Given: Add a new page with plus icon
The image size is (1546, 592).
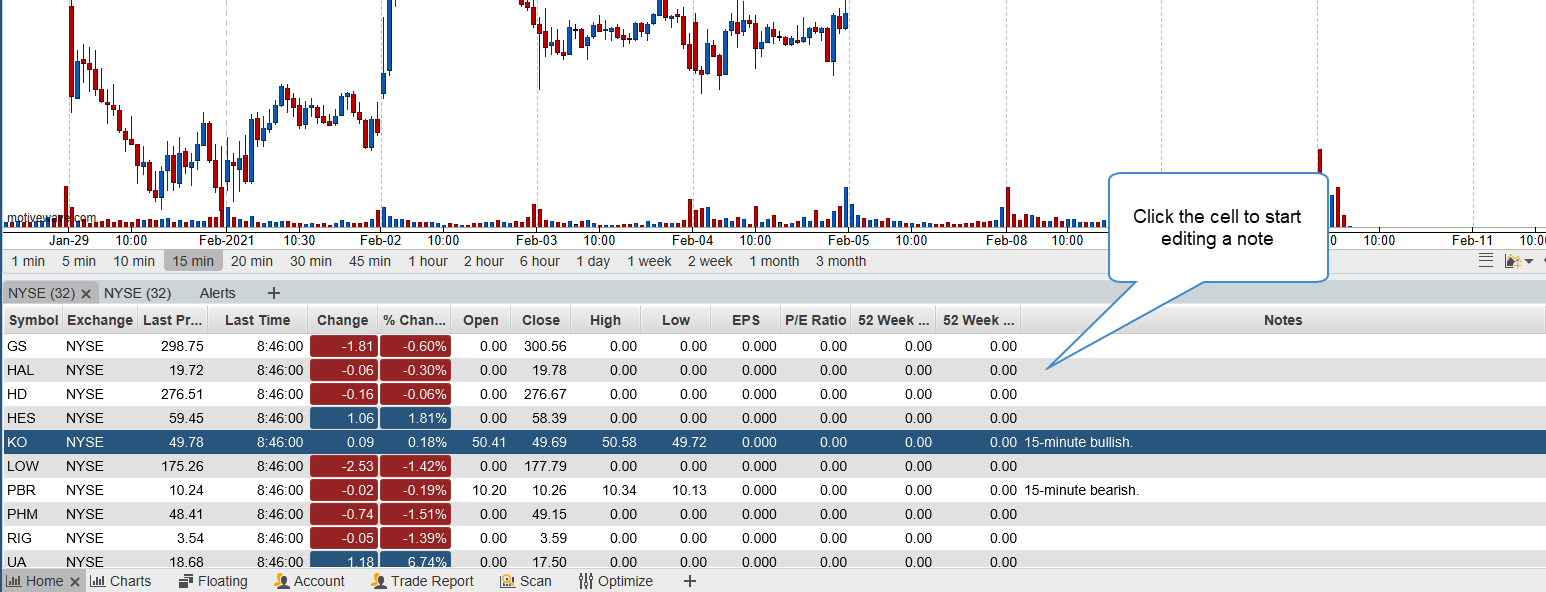Looking at the screenshot, I should tap(689, 581).
